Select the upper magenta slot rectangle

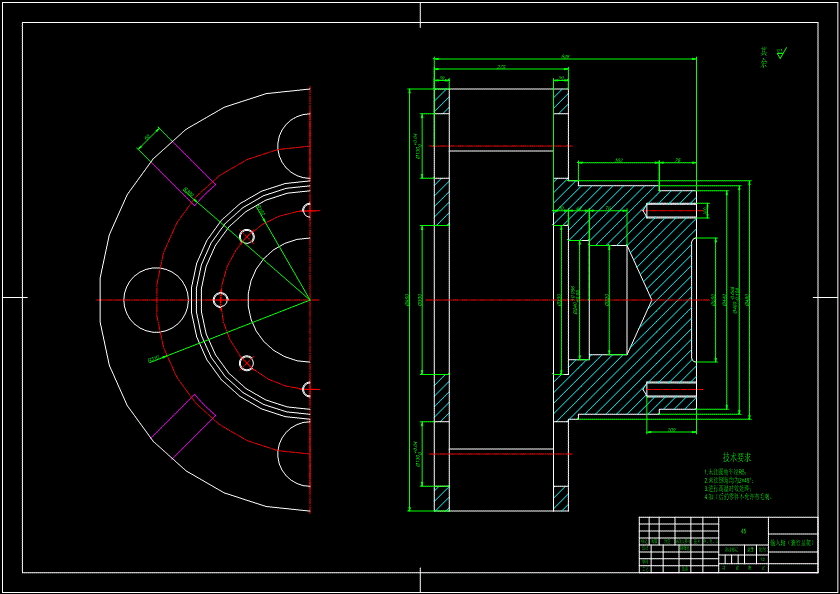[183, 173]
